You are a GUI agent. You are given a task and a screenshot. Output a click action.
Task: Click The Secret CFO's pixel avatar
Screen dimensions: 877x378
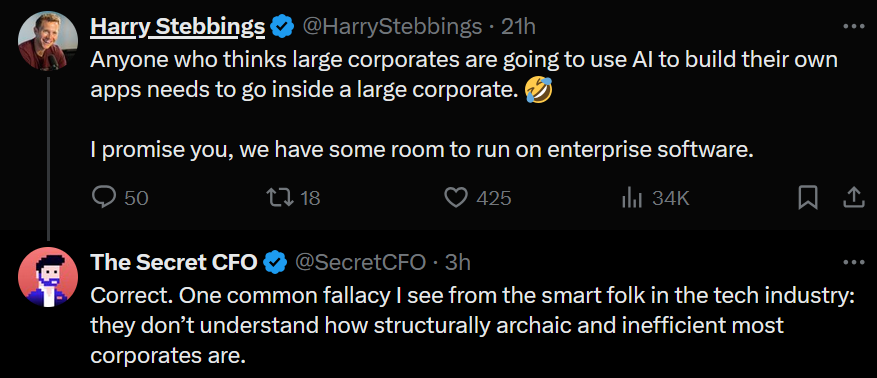(48, 277)
